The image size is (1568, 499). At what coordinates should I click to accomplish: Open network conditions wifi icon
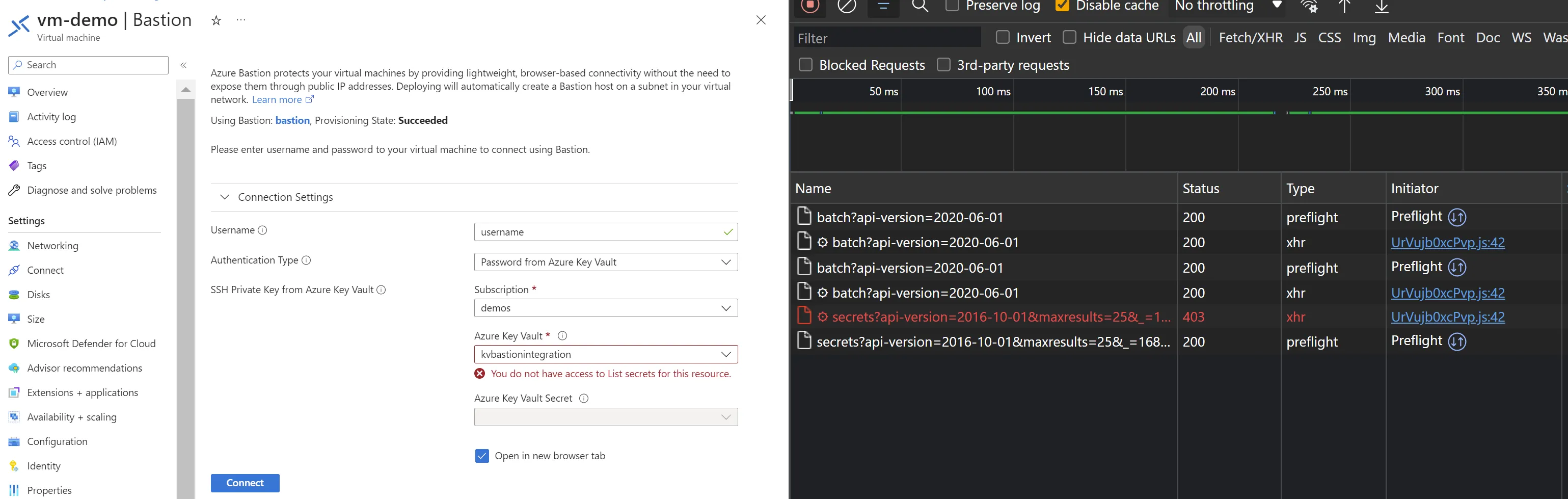[x=1309, y=6]
